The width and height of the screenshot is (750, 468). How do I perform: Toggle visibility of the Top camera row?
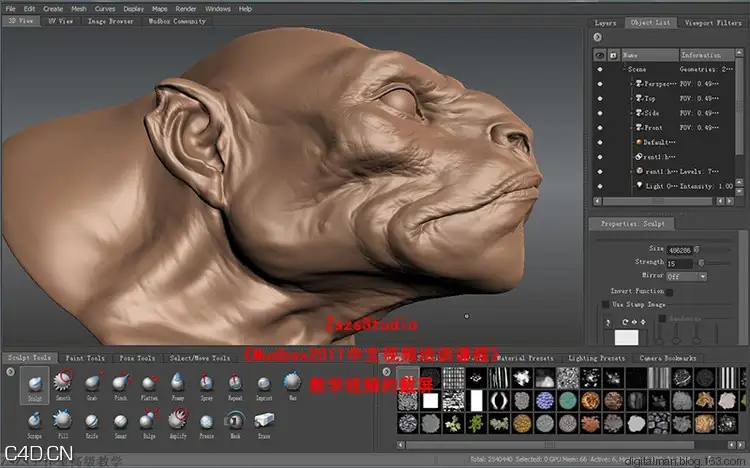(600, 99)
